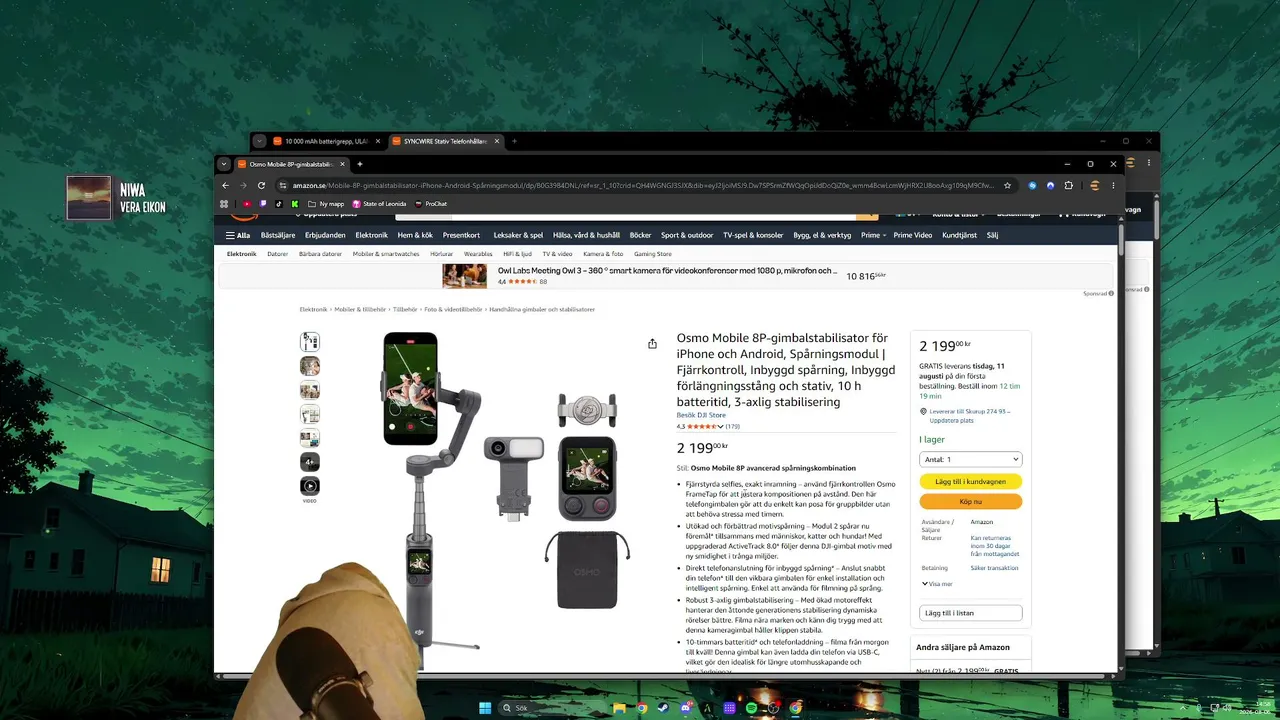Open Steam from the taskbar
1280x720 pixels.
(x=663, y=708)
